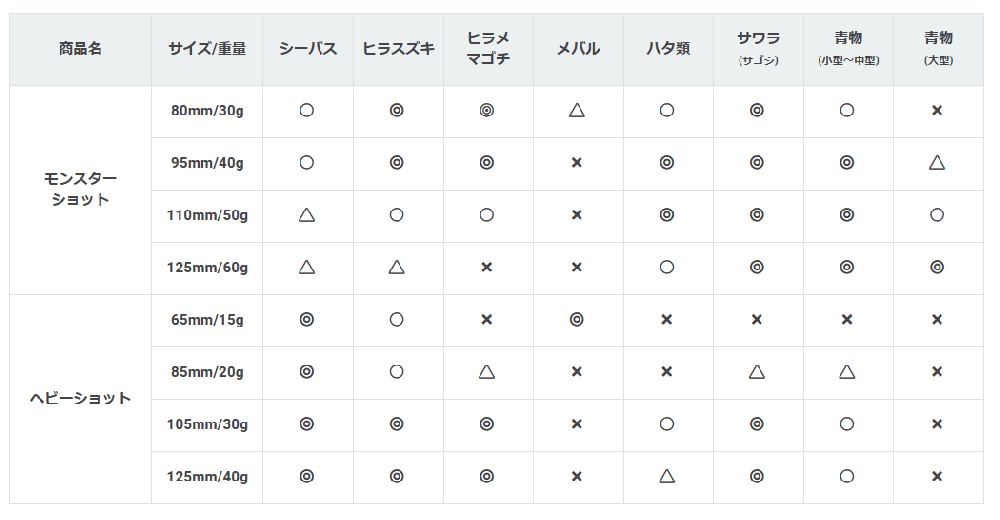Click the triangle for 95mm/40g large 青物 (大型)
Viewport: 1000px width, 520px height.
coord(937,163)
